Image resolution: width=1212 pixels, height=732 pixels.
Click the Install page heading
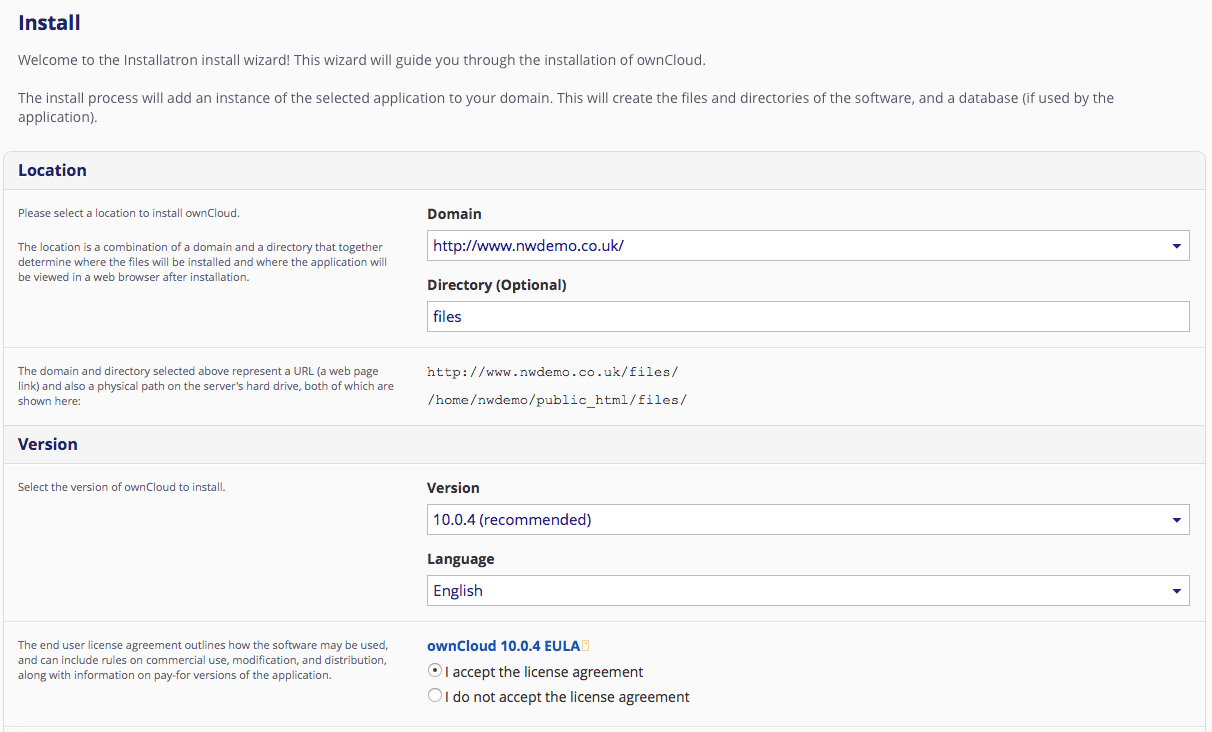pos(49,22)
